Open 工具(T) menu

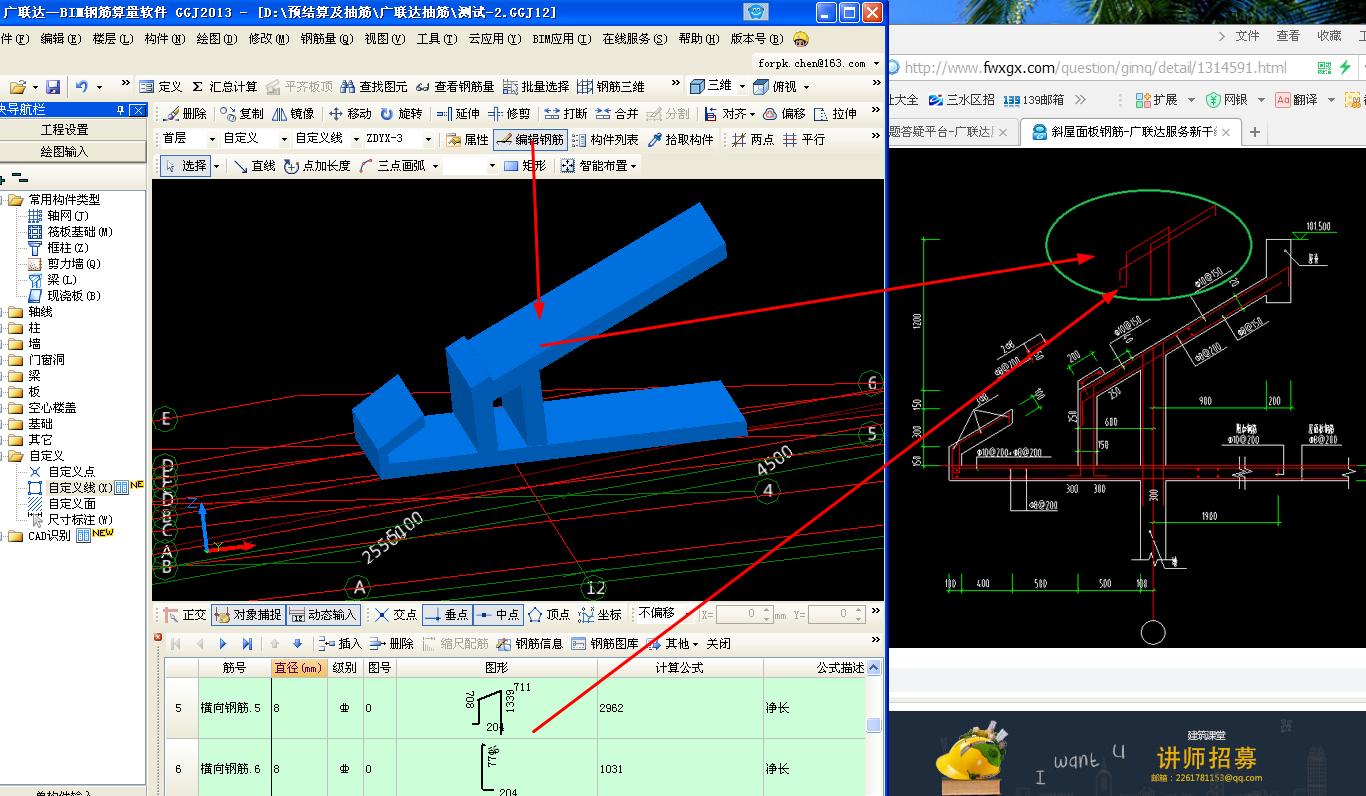point(437,39)
